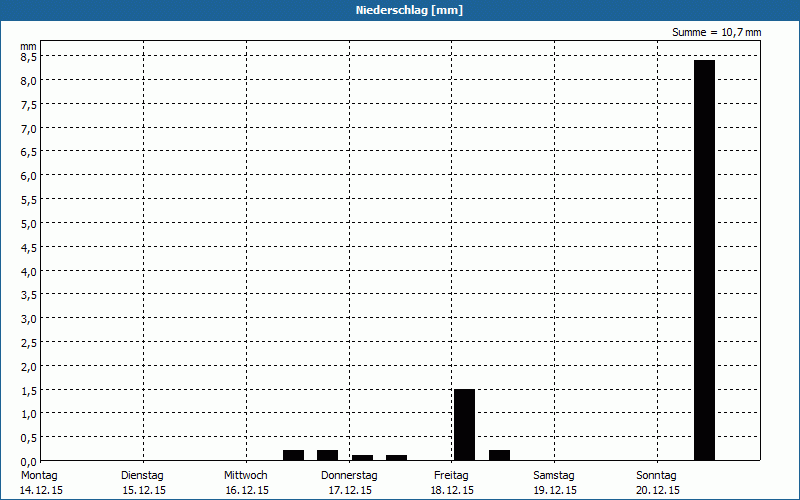Click the Mittwoch axis label

pyautogui.click(x=245, y=476)
